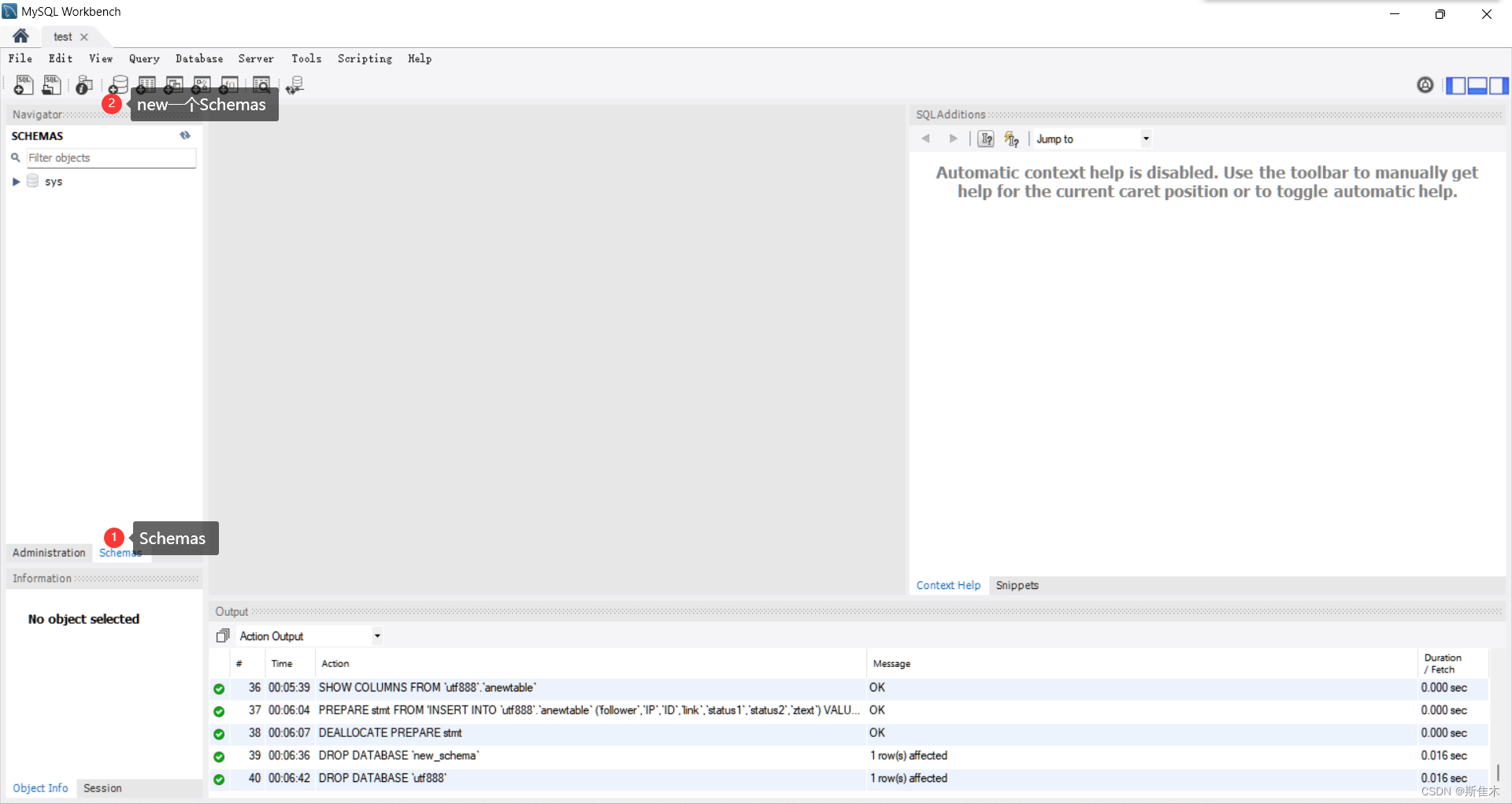The height and width of the screenshot is (804, 1512).
Task: Create a new stored procedure
Action: 202,85
